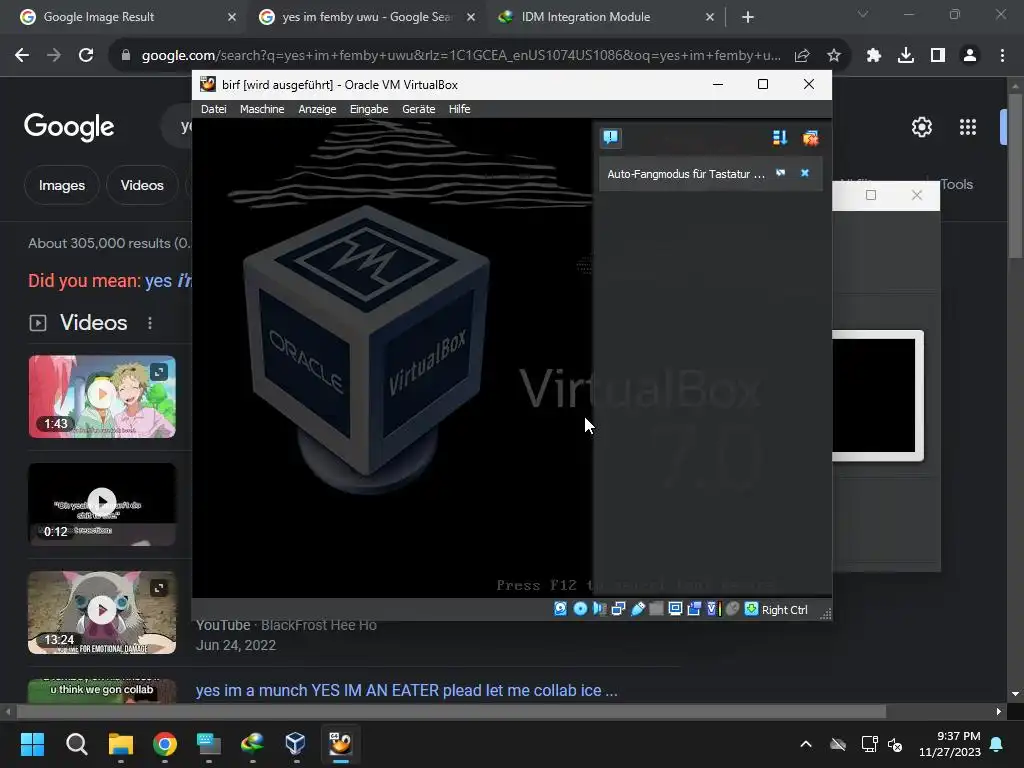The height and width of the screenshot is (768, 1024).
Task: Click the grey mouse integration status icon
Action: coord(733,609)
